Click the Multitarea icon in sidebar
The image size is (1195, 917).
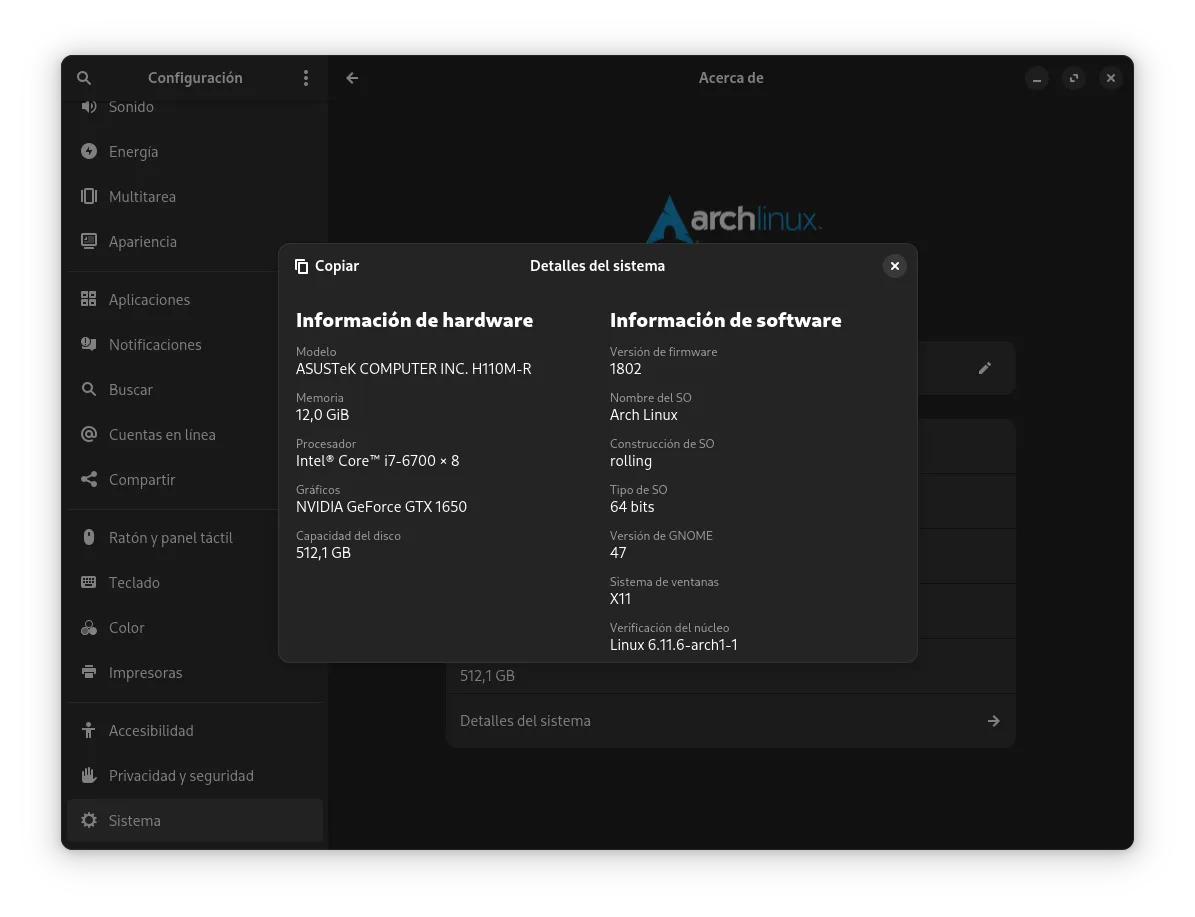[x=89, y=197]
